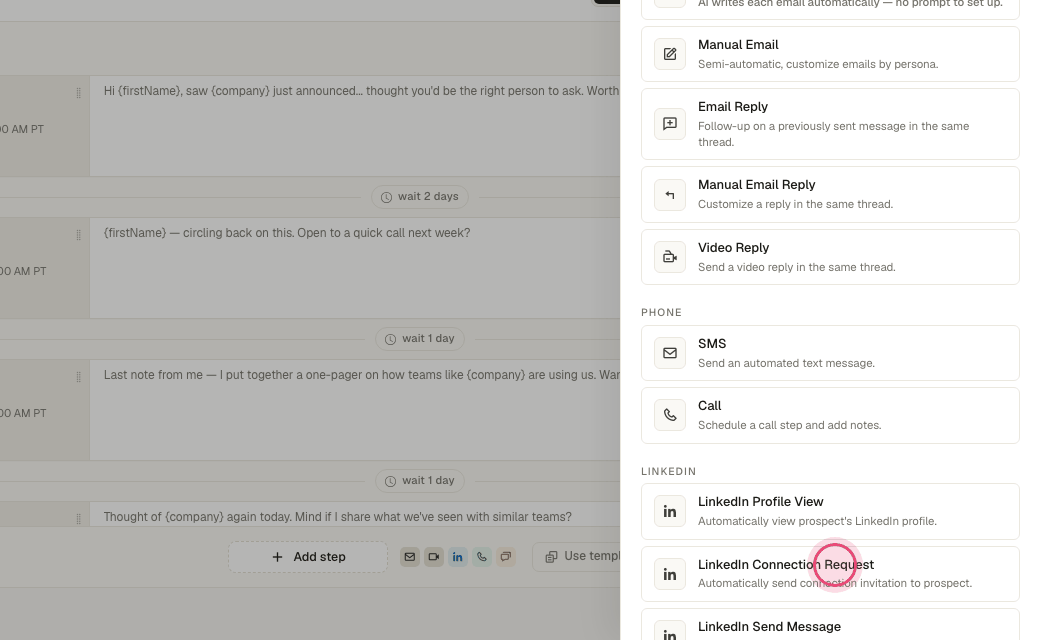Click the email quick-add icon beside Add step

410,557
